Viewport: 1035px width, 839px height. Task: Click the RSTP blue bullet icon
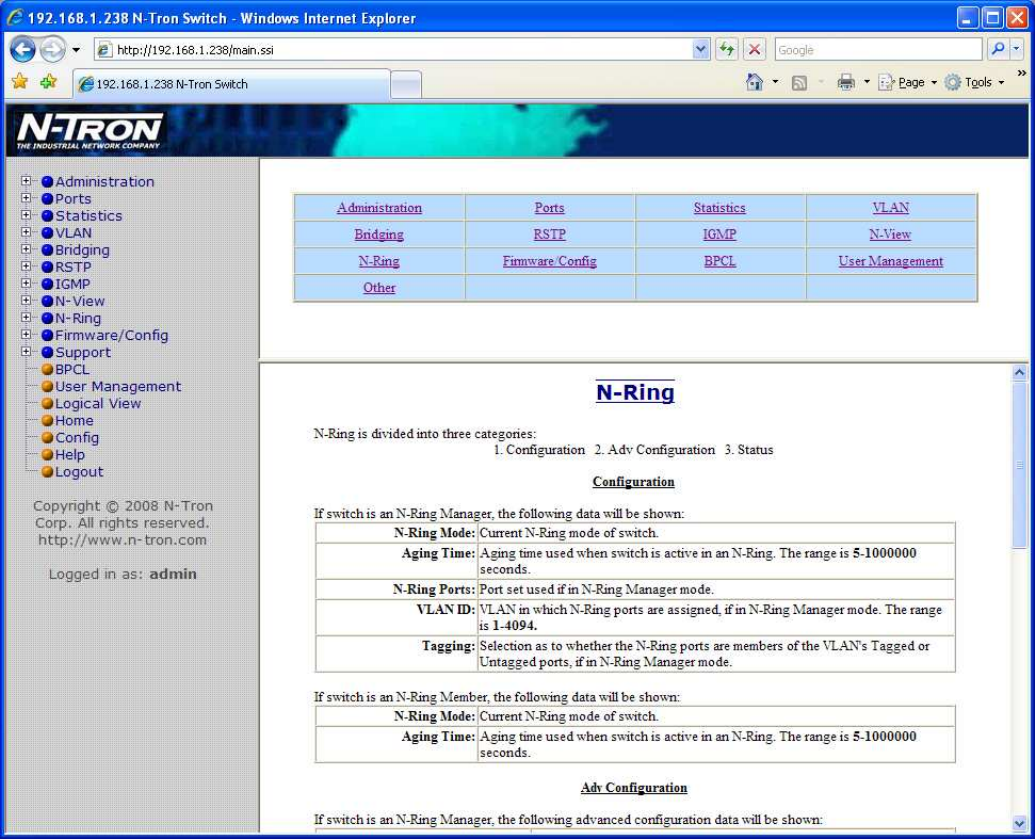pos(48,267)
